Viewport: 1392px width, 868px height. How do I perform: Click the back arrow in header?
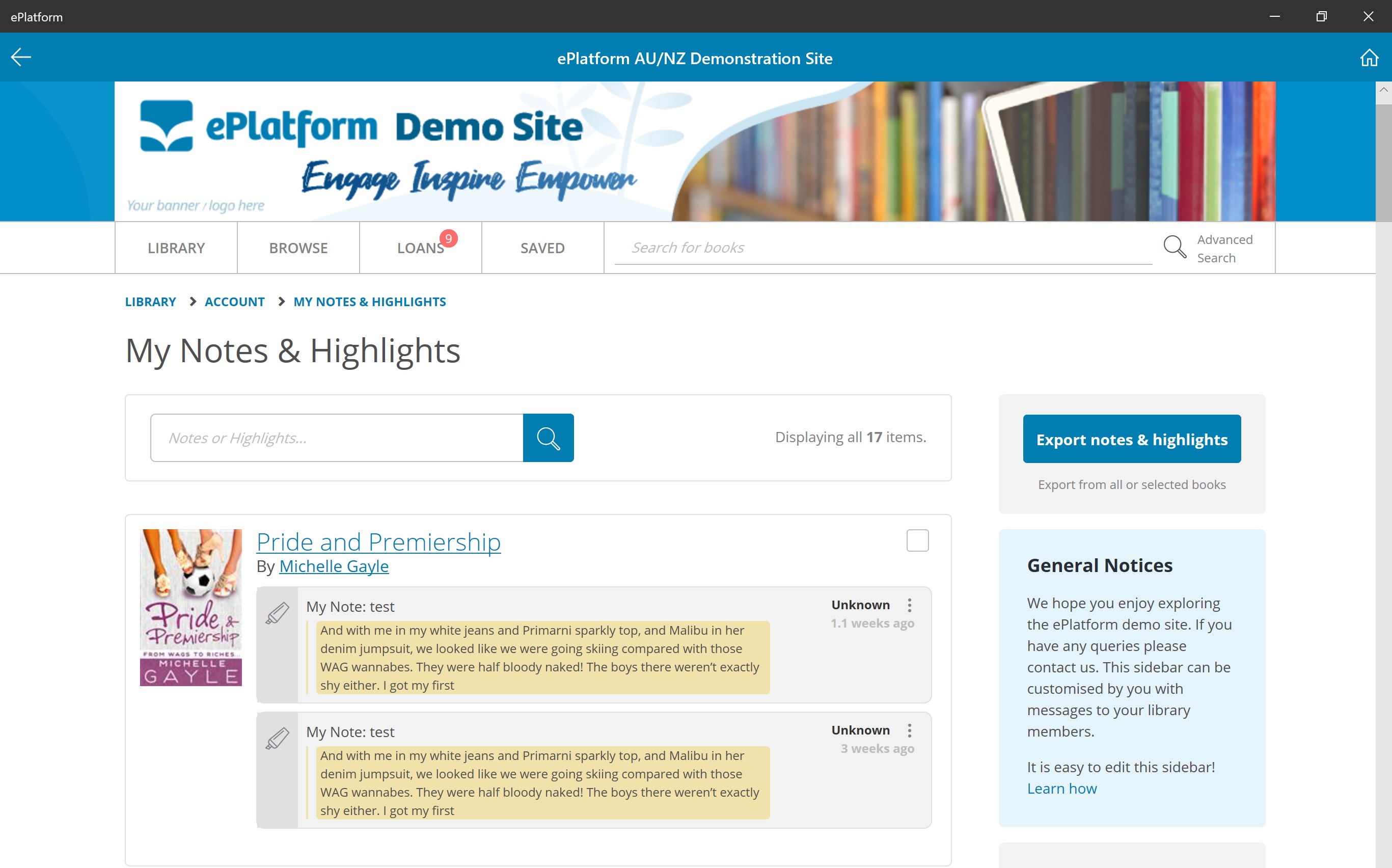point(21,57)
